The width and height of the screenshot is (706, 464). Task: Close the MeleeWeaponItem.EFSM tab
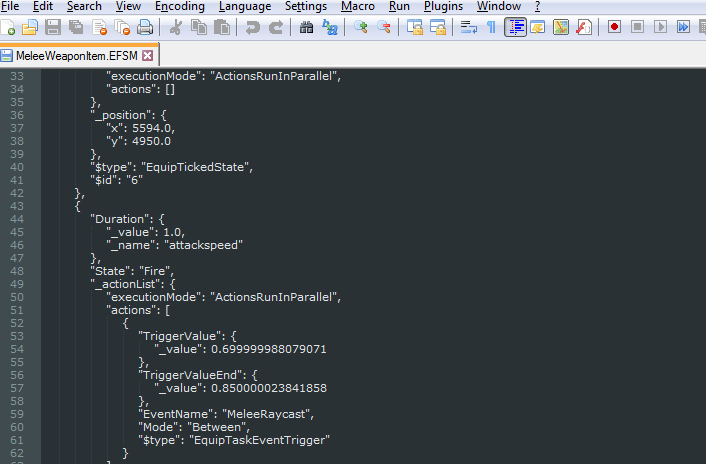tap(148, 55)
